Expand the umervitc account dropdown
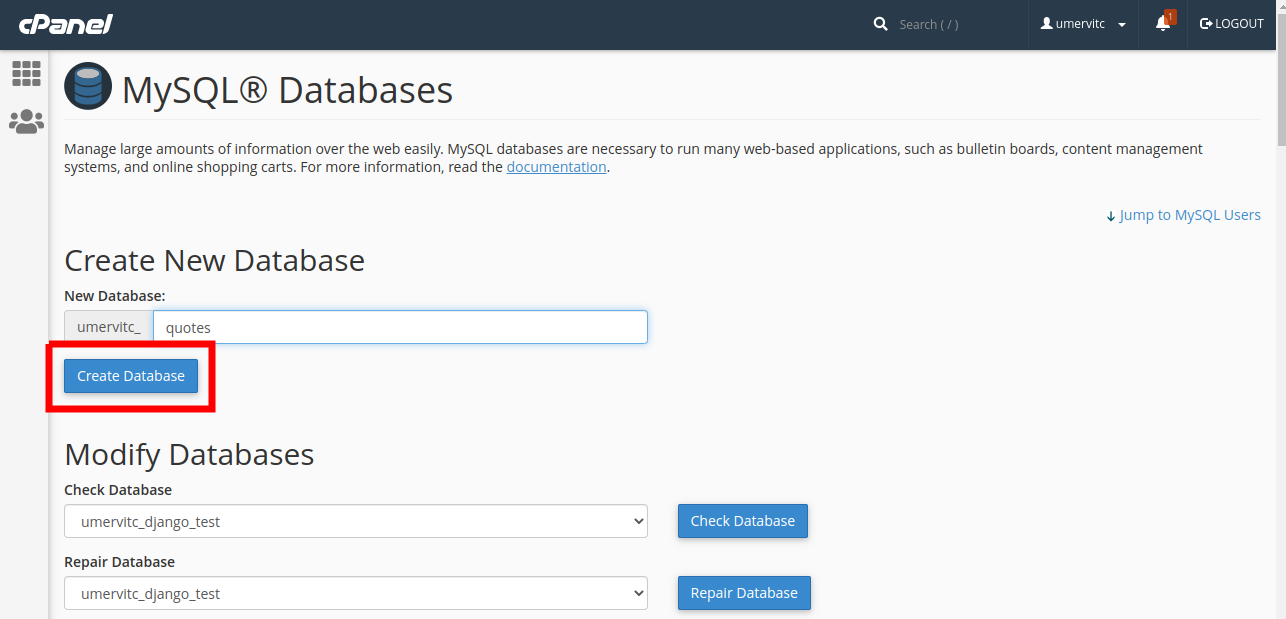Screen dimensions: 1286x619 tap(1121, 24)
